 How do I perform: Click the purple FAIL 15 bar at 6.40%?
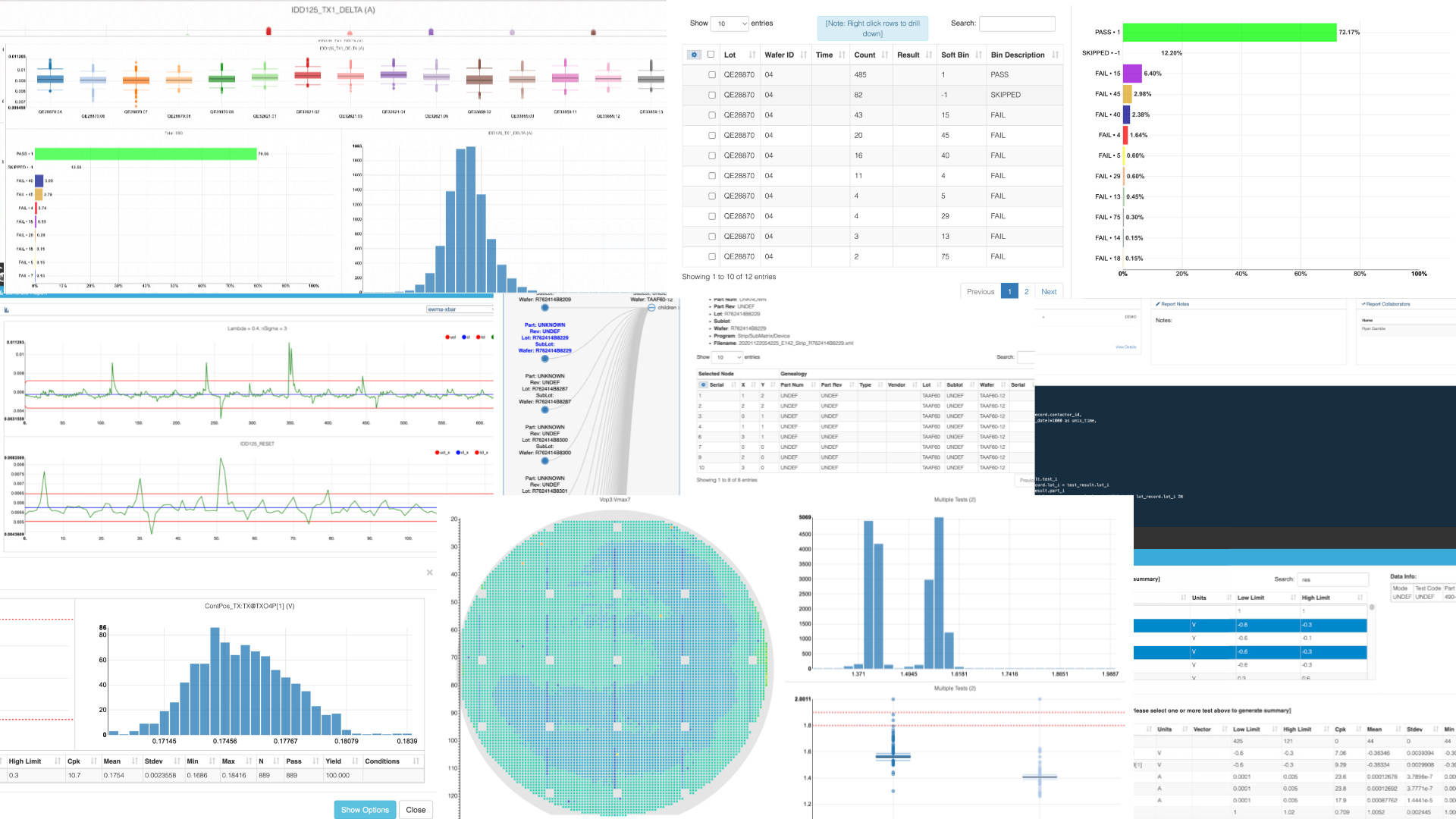1132,74
